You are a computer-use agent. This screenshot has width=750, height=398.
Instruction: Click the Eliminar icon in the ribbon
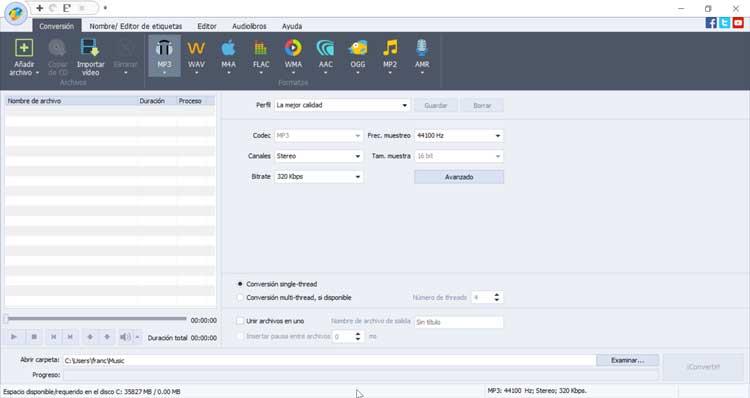126,48
